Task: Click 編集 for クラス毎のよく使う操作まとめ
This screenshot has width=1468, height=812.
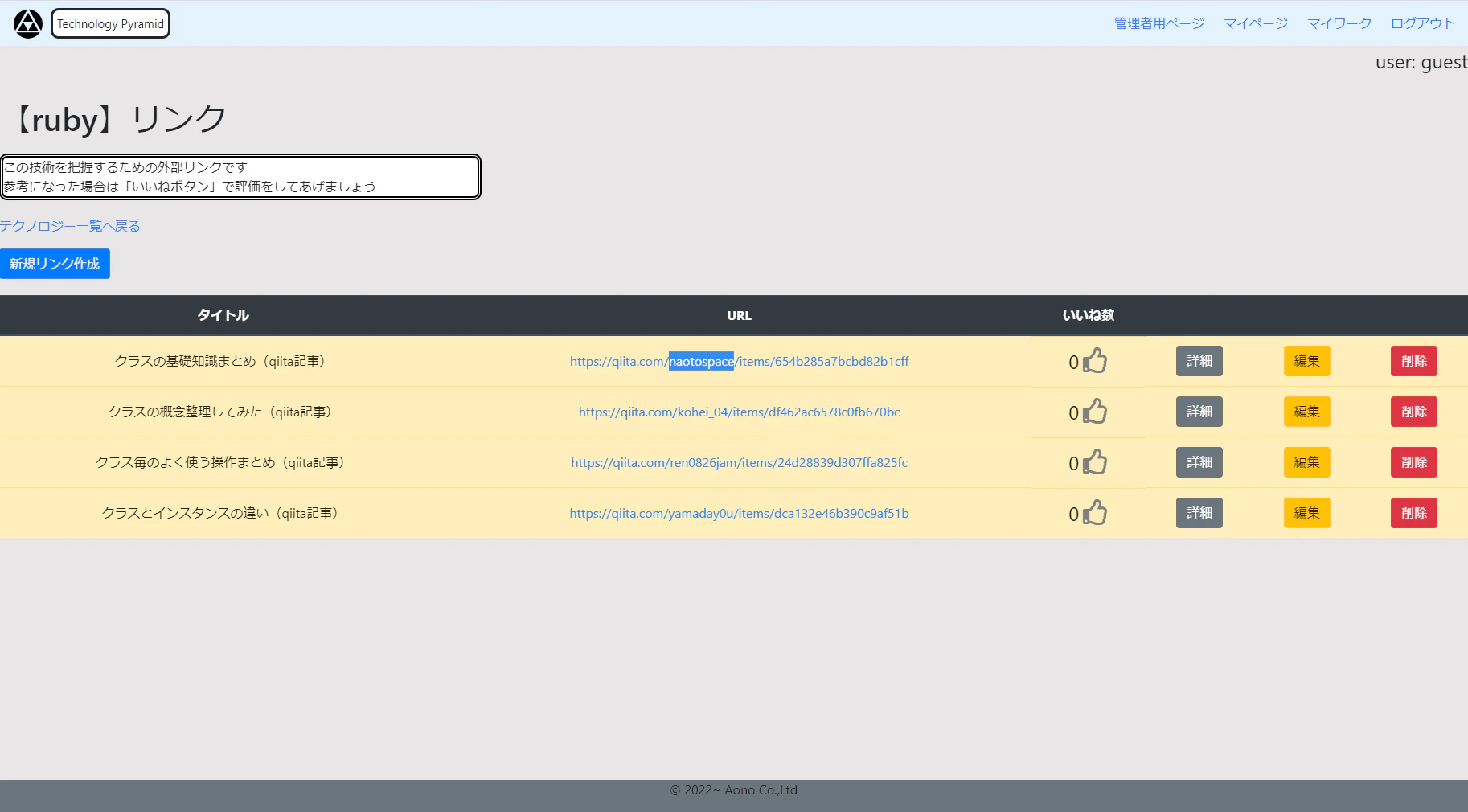Action: point(1306,462)
